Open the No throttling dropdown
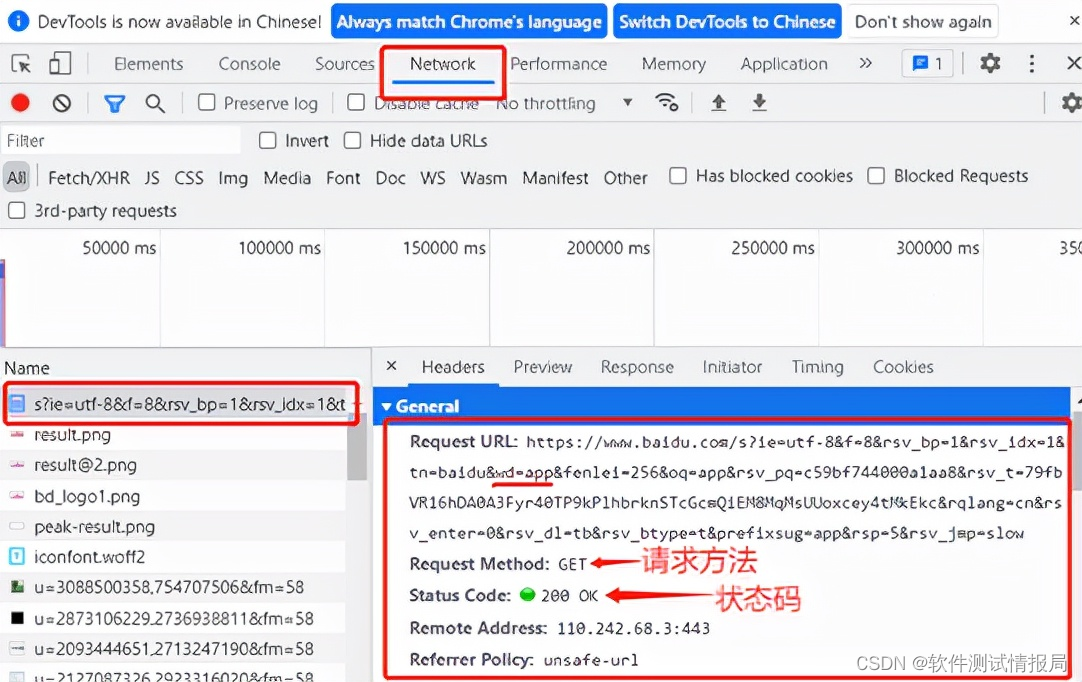This screenshot has width=1082, height=682. (564, 104)
